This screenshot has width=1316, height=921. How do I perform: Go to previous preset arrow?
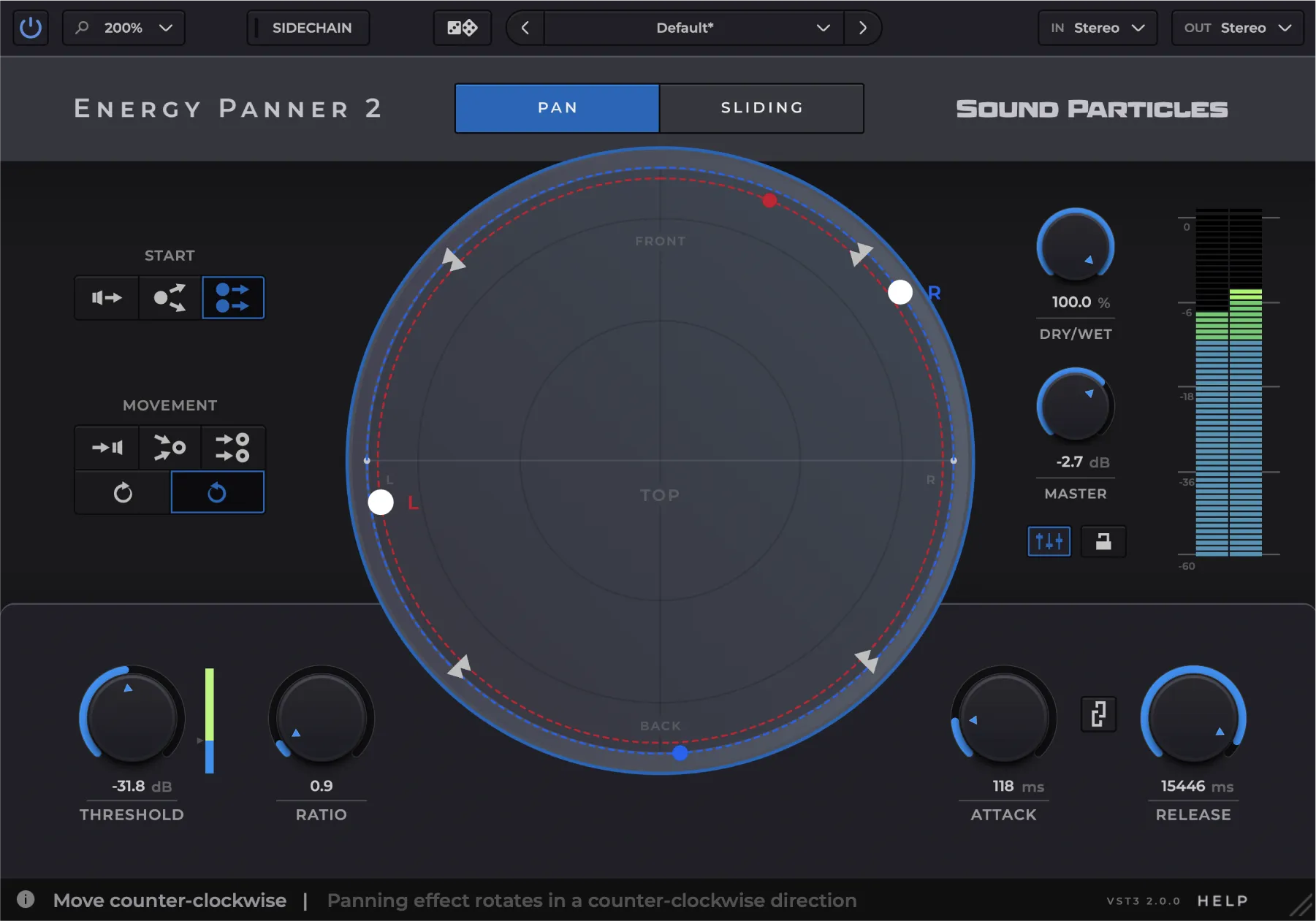pyautogui.click(x=525, y=28)
